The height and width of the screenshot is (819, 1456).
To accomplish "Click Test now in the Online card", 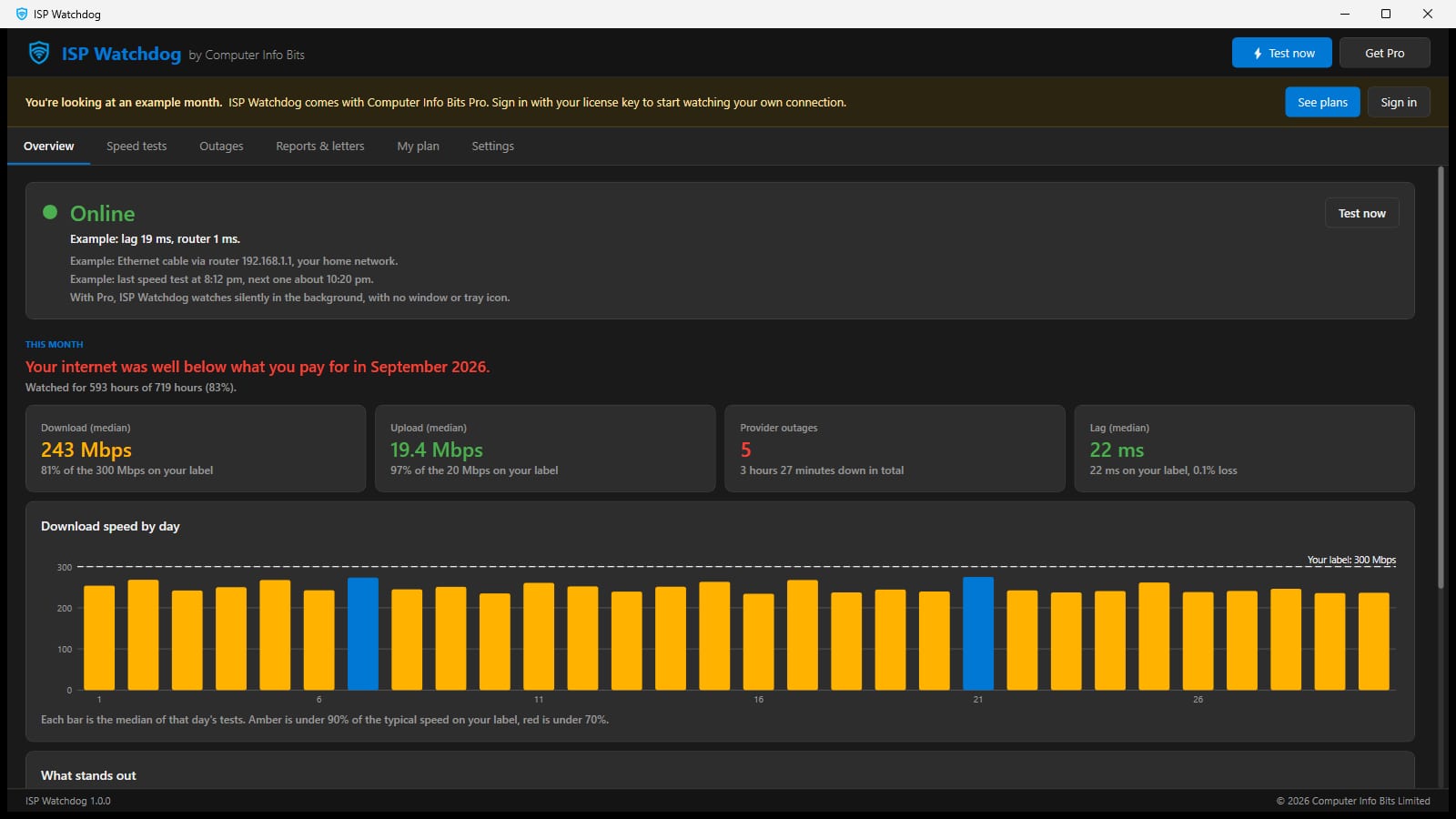I will [1362, 213].
